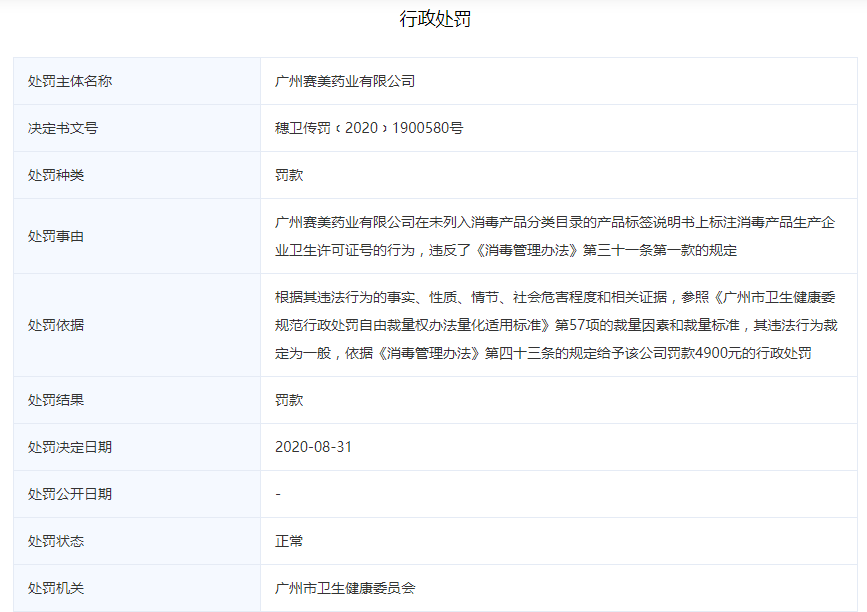
Task: Select the 处罚公开日期 label
Action: click(x=70, y=494)
